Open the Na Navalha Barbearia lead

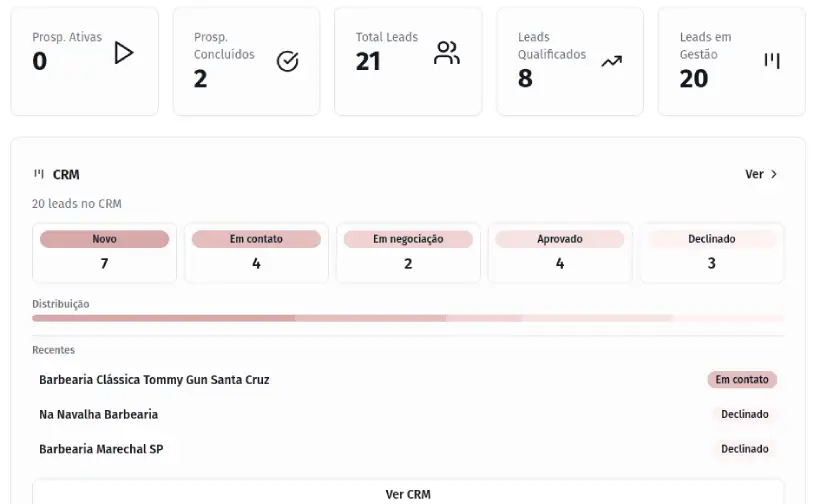pos(98,414)
